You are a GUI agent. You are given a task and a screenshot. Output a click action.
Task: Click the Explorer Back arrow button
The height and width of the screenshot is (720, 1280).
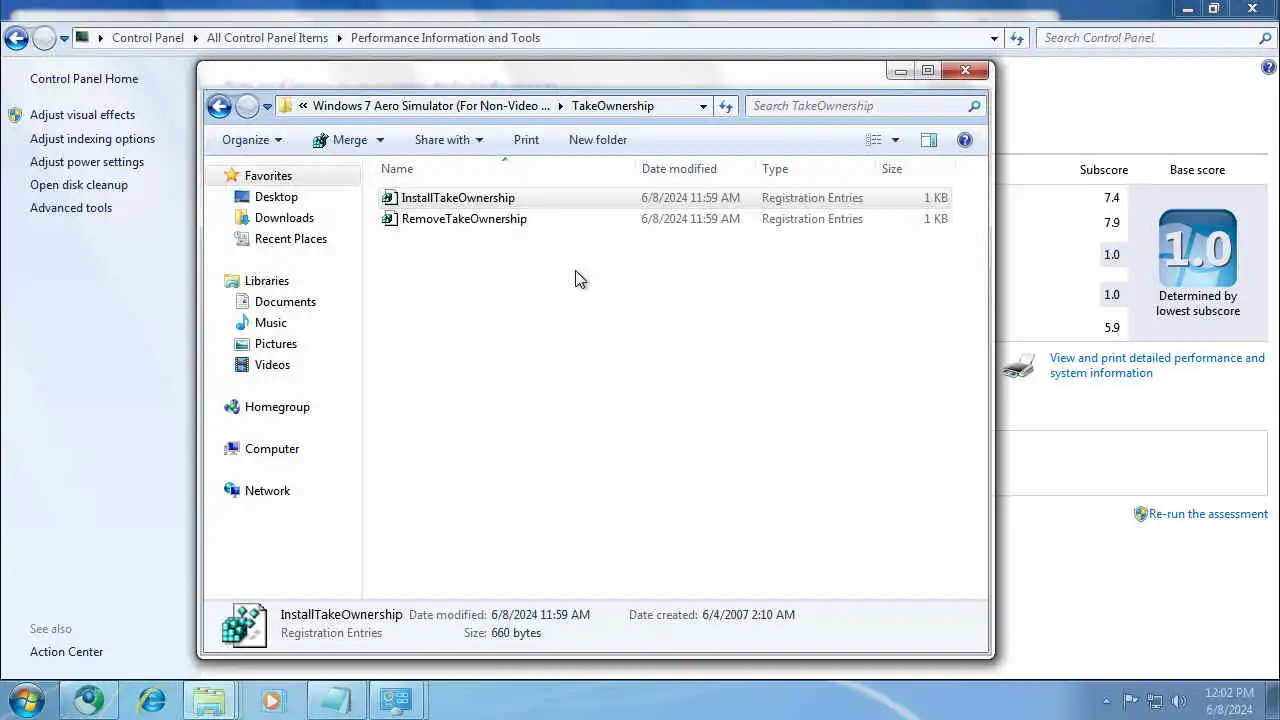[219, 106]
